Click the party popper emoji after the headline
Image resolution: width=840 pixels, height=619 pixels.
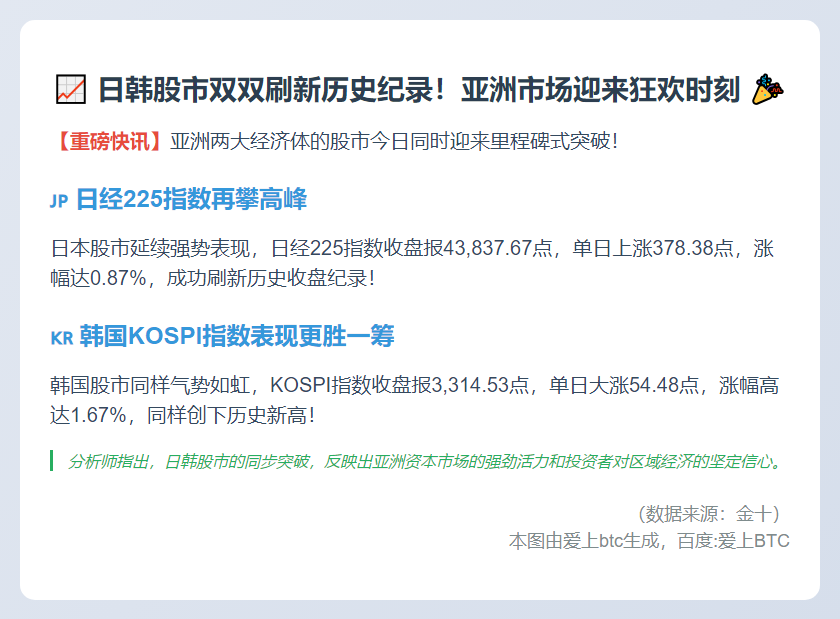point(768,90)
